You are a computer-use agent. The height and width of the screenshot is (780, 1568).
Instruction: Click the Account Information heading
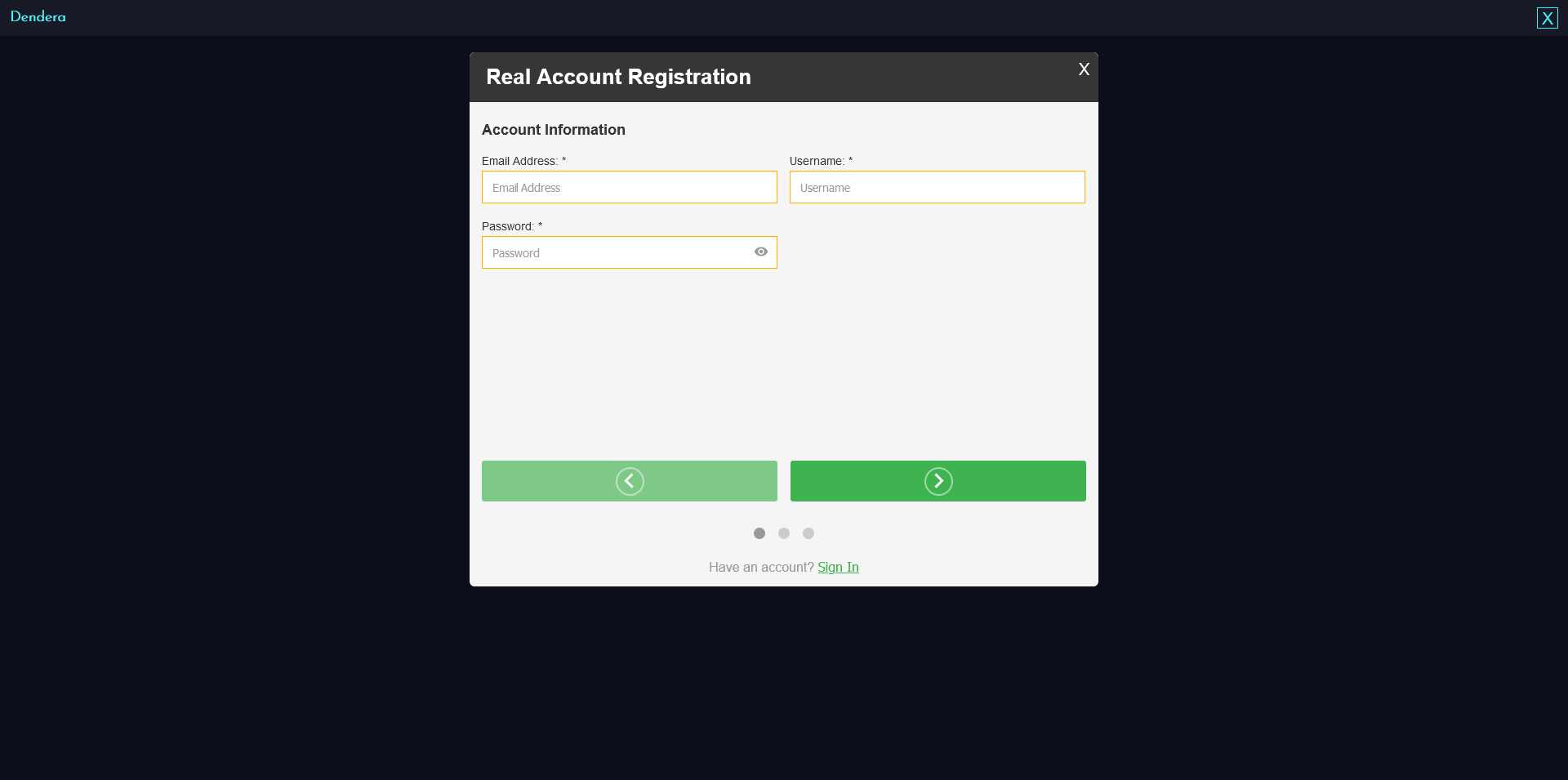coord(553,129)
